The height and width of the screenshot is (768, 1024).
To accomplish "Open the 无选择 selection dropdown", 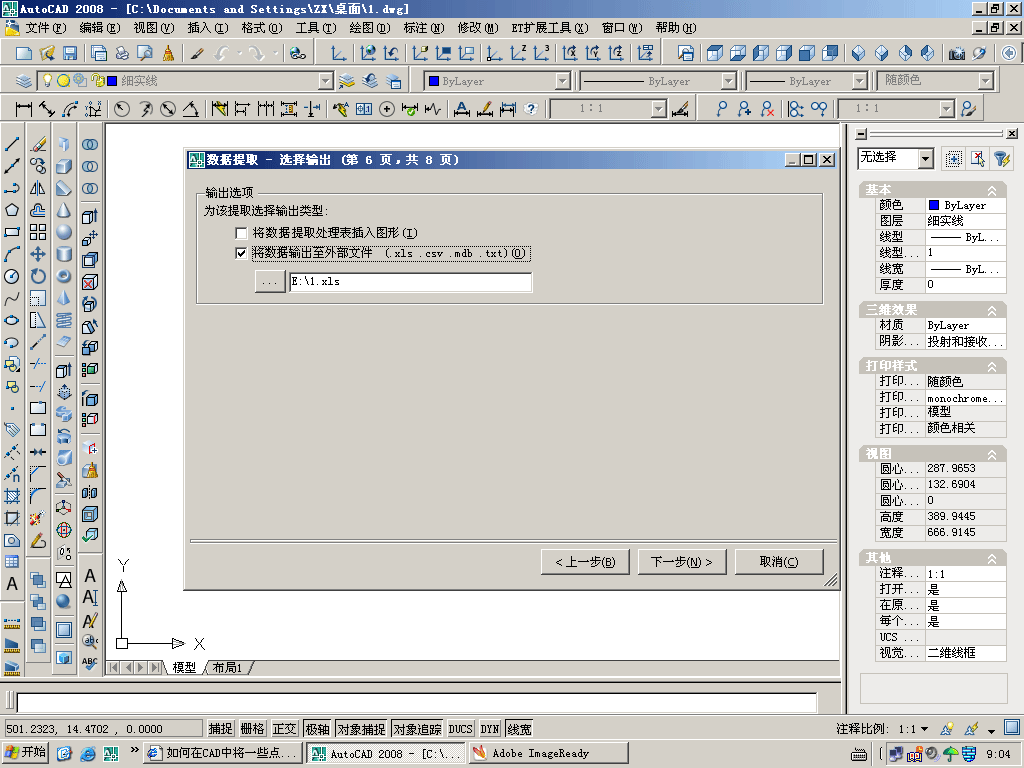I will [925, 158].
